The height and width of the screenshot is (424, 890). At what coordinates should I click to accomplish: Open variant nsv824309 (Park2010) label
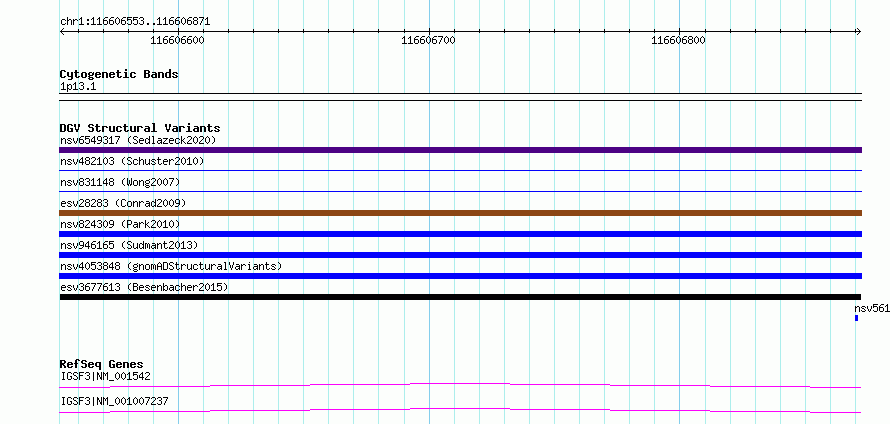pyautogui.click(x=120, y=224)
